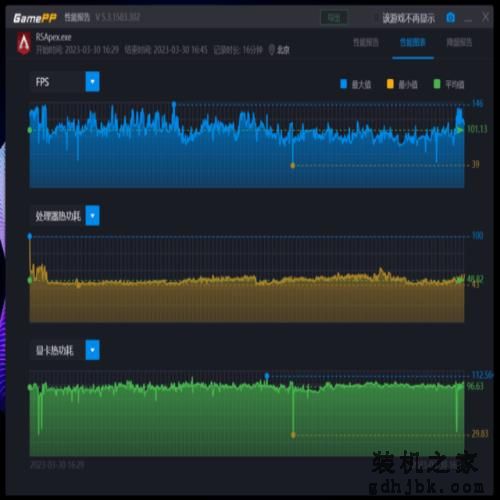Expand the 处理器热功耗 dropdown arrow
500x500 pixels.
pos(92,215)
